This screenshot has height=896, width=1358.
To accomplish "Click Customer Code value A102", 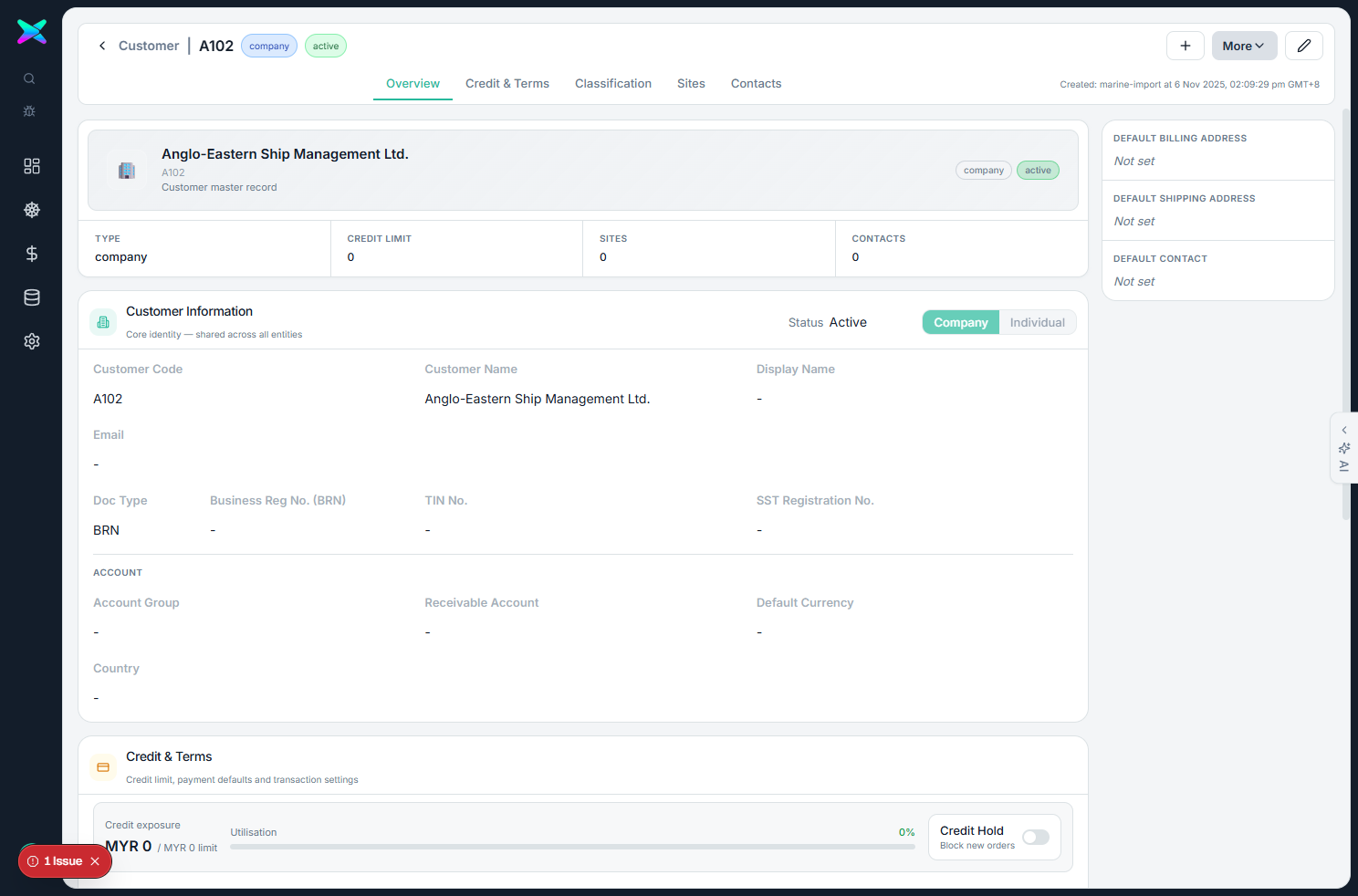I will point(108,399).
